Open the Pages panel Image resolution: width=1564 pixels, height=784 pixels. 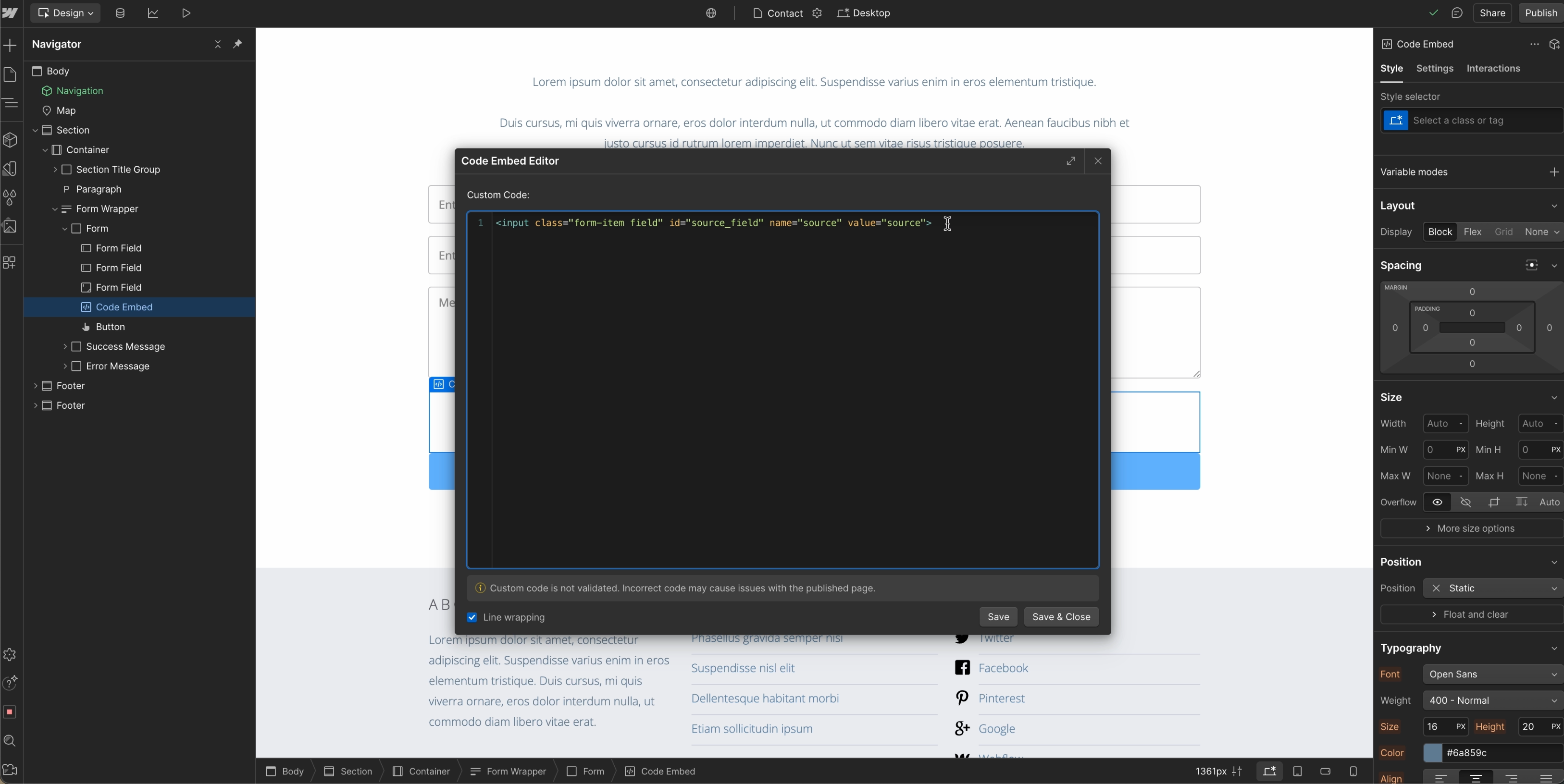pyautogui.click(x=10, y=74)
